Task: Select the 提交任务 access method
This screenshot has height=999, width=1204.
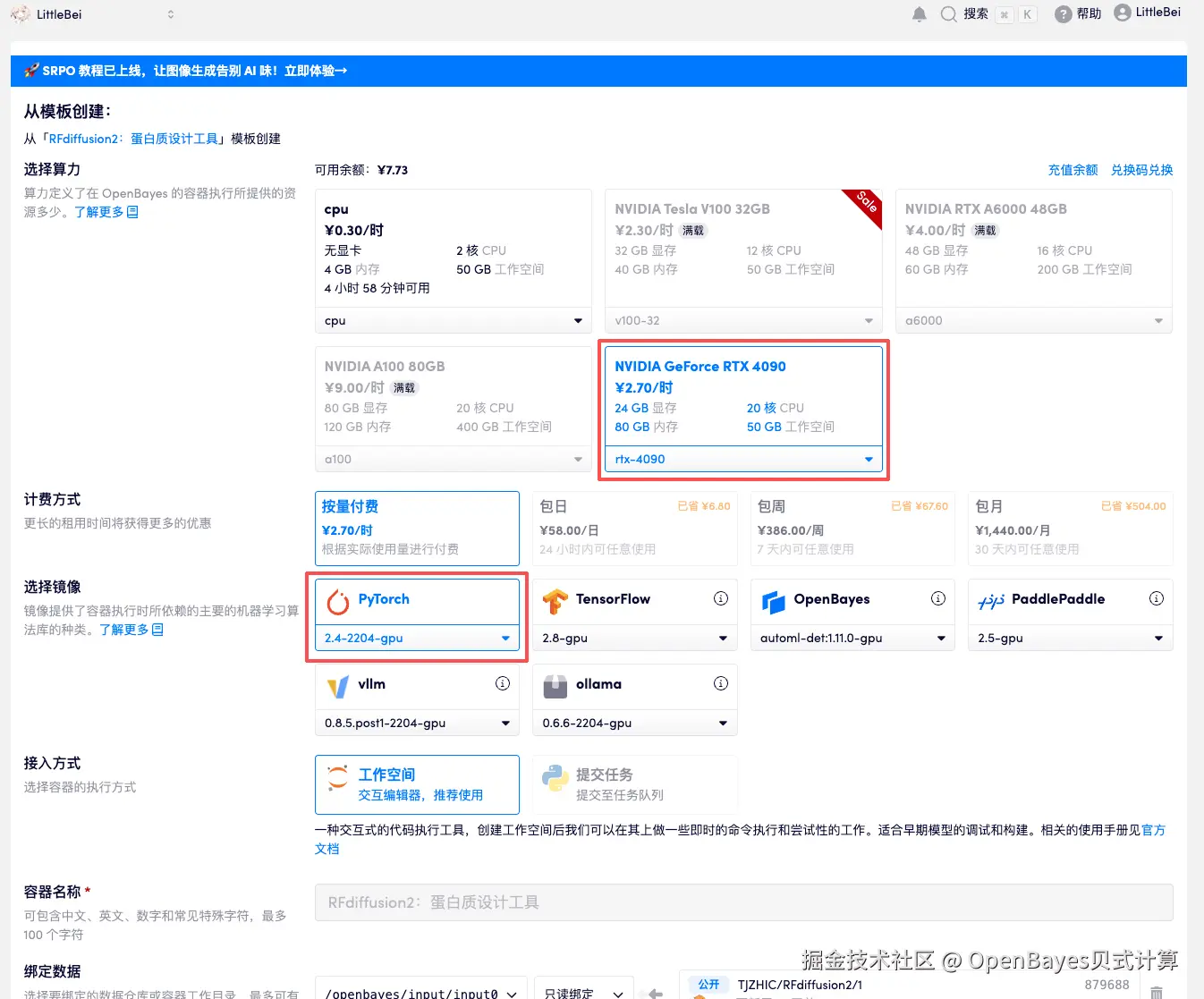Action: click(635, 783)
